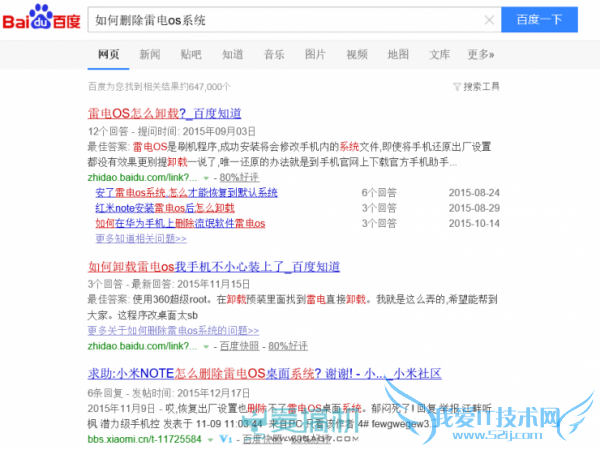Click 更多知道相关问题>> link
Viewport: 600px width, 450px height.
tap(141, 238)
